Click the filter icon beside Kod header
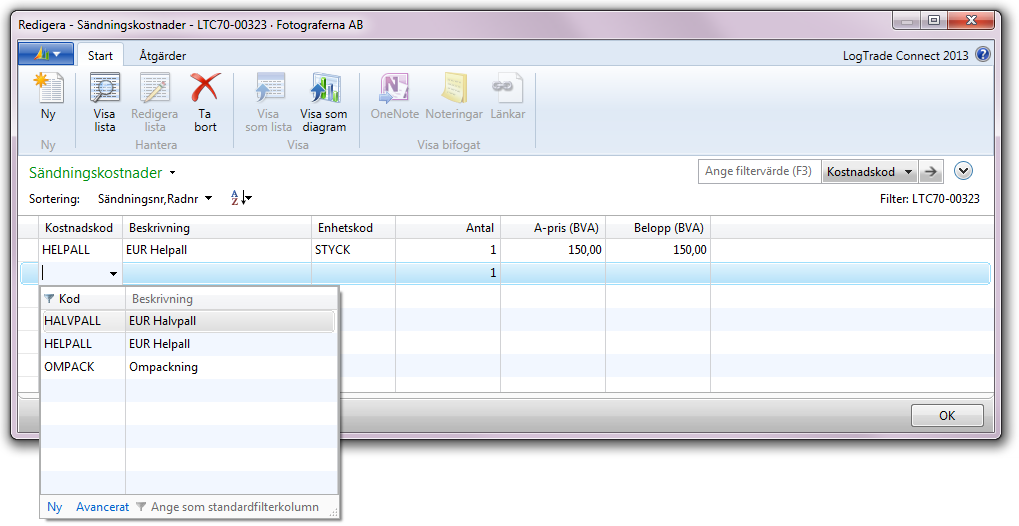Viewport: 1019px width, 526px height. pos(49,299)
